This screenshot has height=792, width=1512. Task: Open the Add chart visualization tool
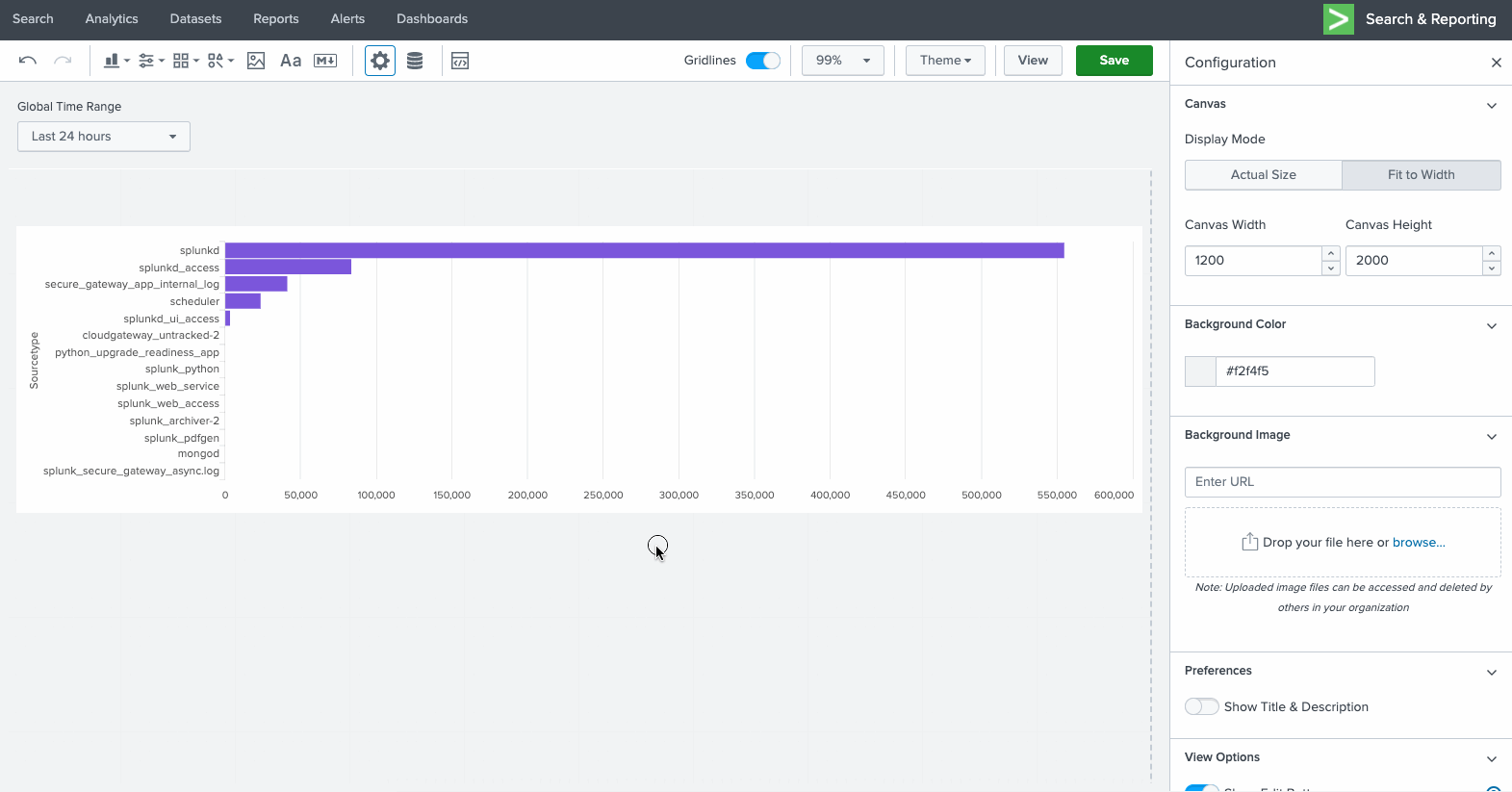[x=115, y=61]
